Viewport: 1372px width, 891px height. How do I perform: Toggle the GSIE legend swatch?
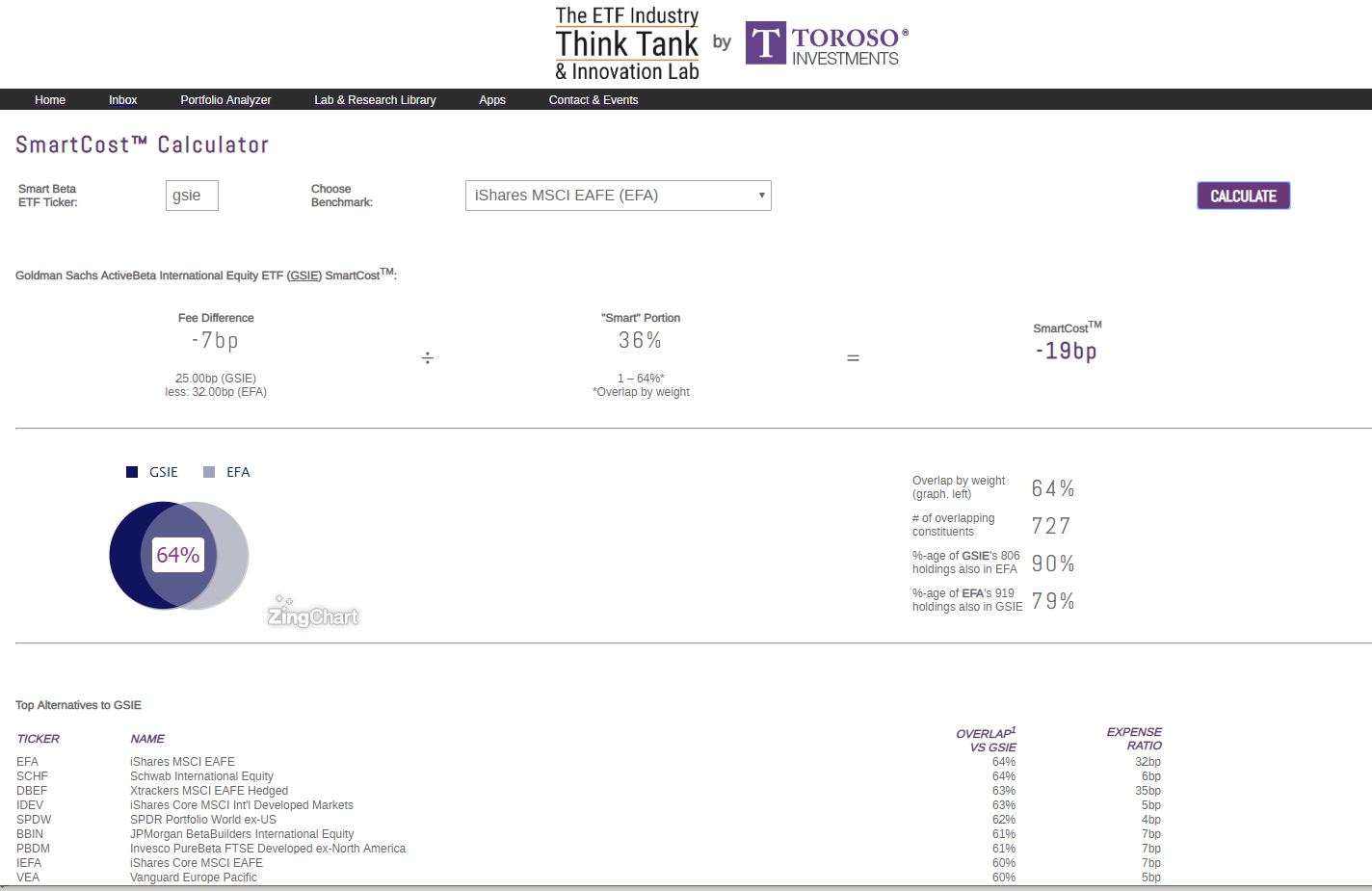(x=132, y=472)
